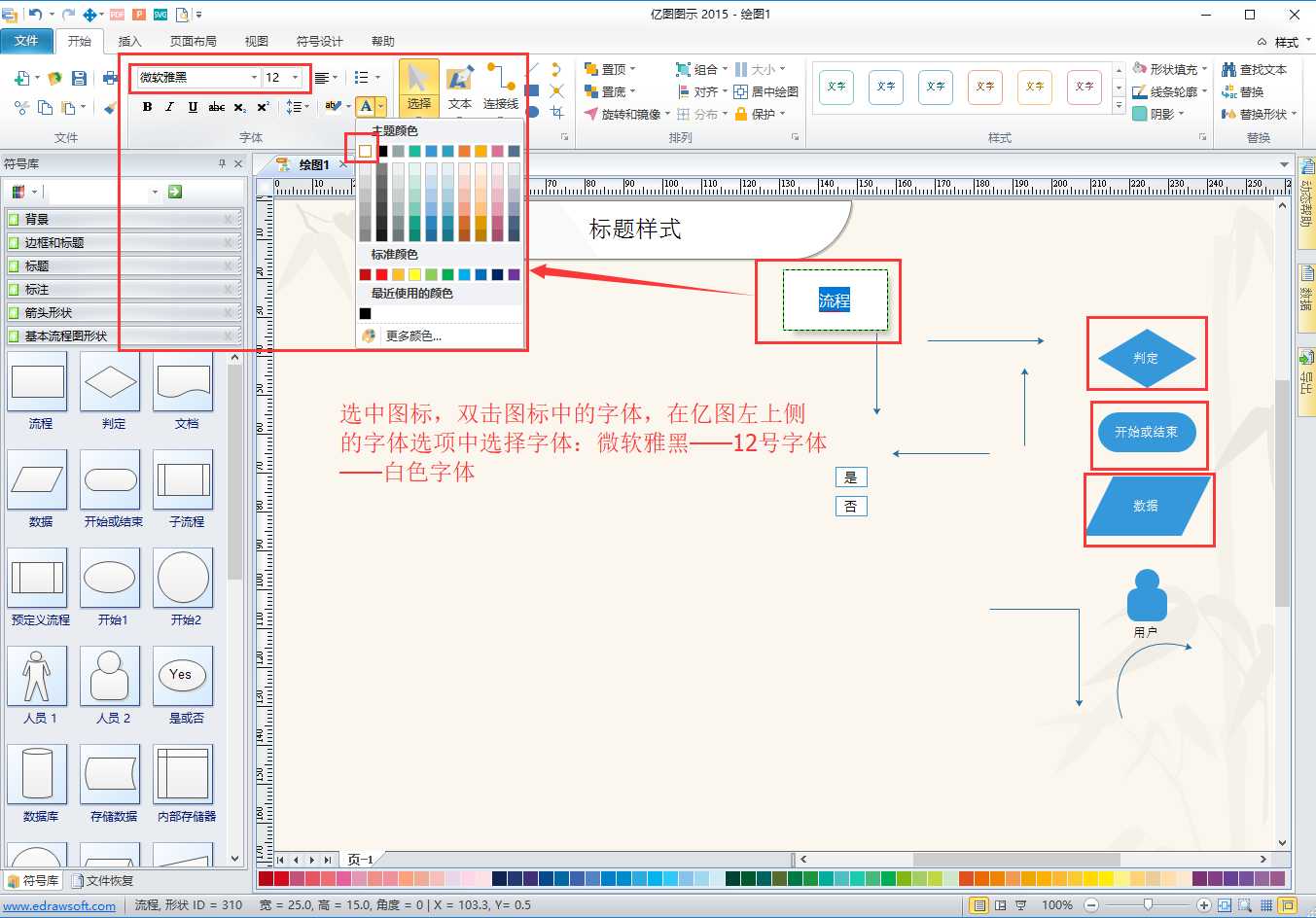Pick the red swatch in 标准颜色
Screen dimensions: 1316x918
tap(381, 274)
